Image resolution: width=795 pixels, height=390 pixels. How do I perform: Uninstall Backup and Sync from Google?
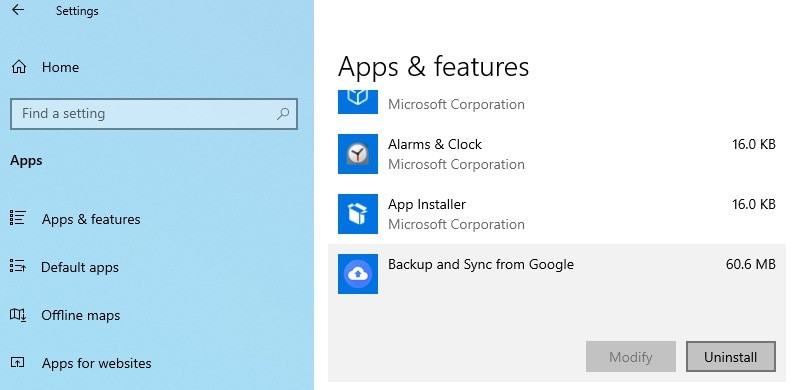pos(731,357)
